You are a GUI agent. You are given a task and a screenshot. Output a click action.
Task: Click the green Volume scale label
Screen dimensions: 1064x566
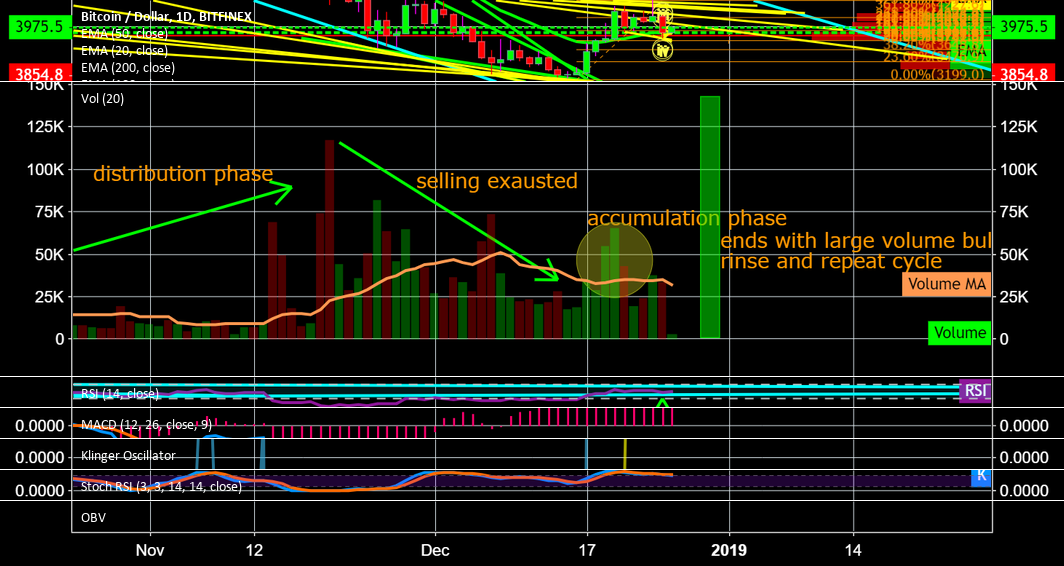pyautogui.click(x=960, y=333)
